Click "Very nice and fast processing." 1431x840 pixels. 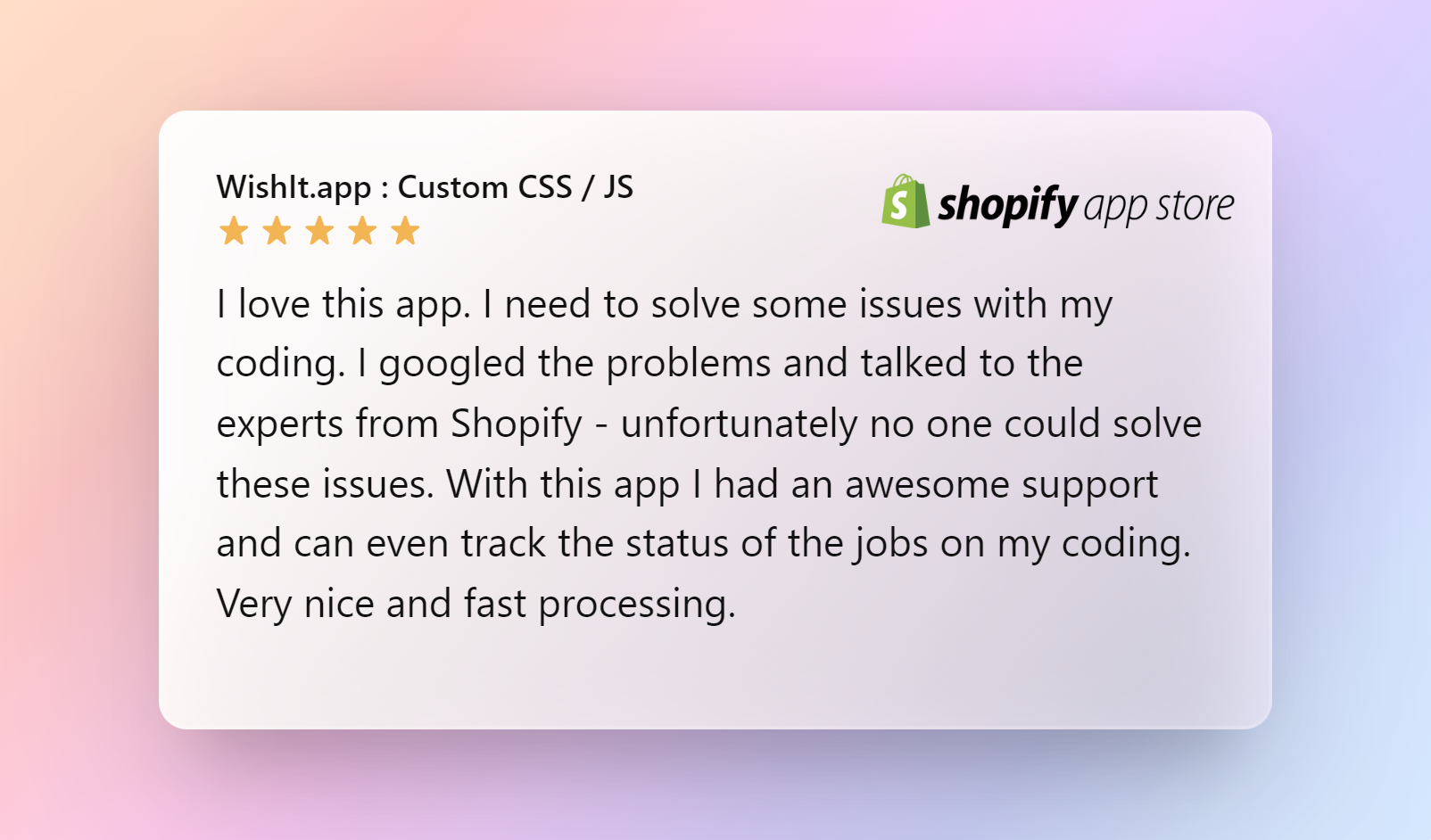pyautogui.click(x=476, y=605)
